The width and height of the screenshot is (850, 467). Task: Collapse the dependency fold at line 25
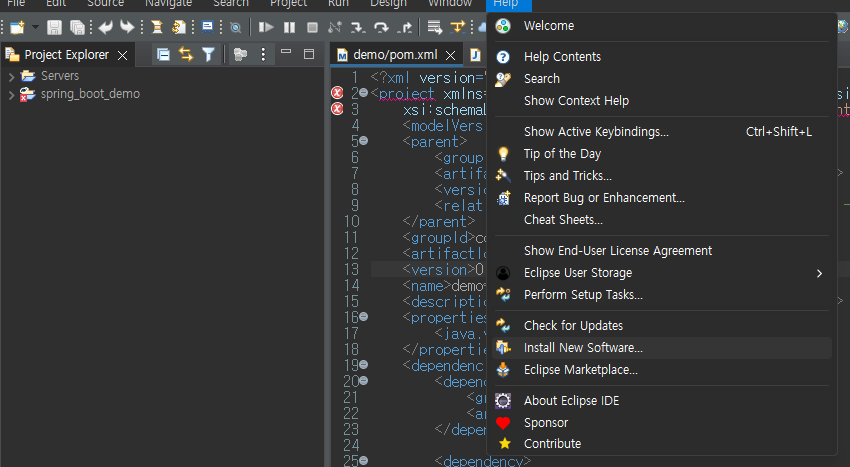(x=364, y=460)
